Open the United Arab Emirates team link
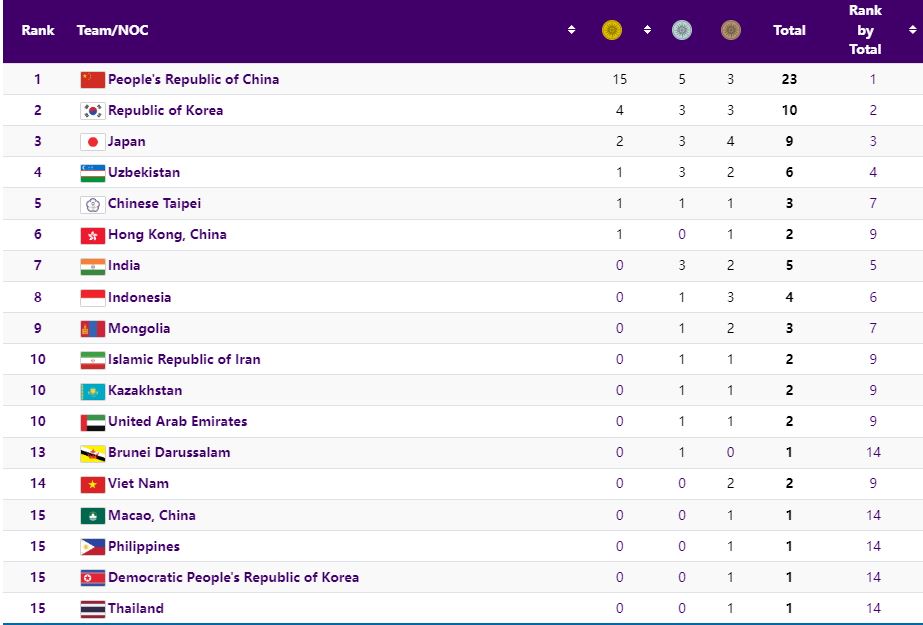Image resolution: width=923 pixels, height=625 pixels. [178, 421]
